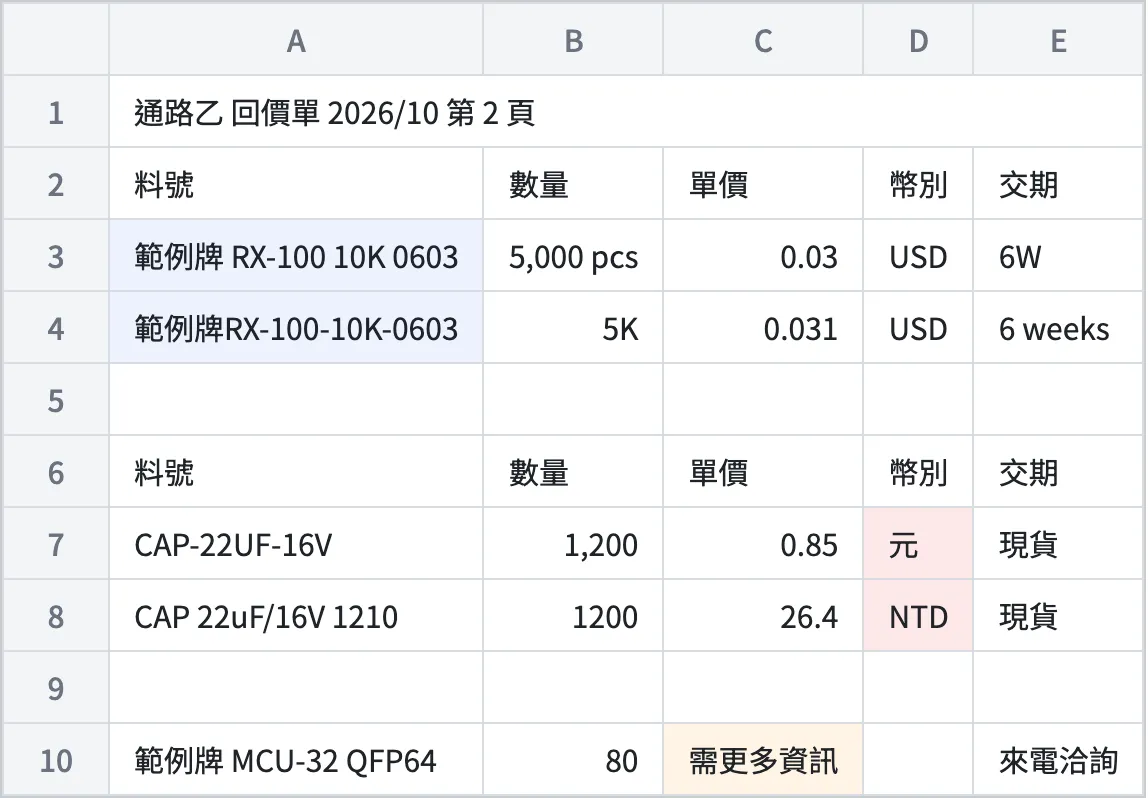Click cell 範例牌RX-100-10K-0603
1148x798 pixels.
(x=296, y=327)
